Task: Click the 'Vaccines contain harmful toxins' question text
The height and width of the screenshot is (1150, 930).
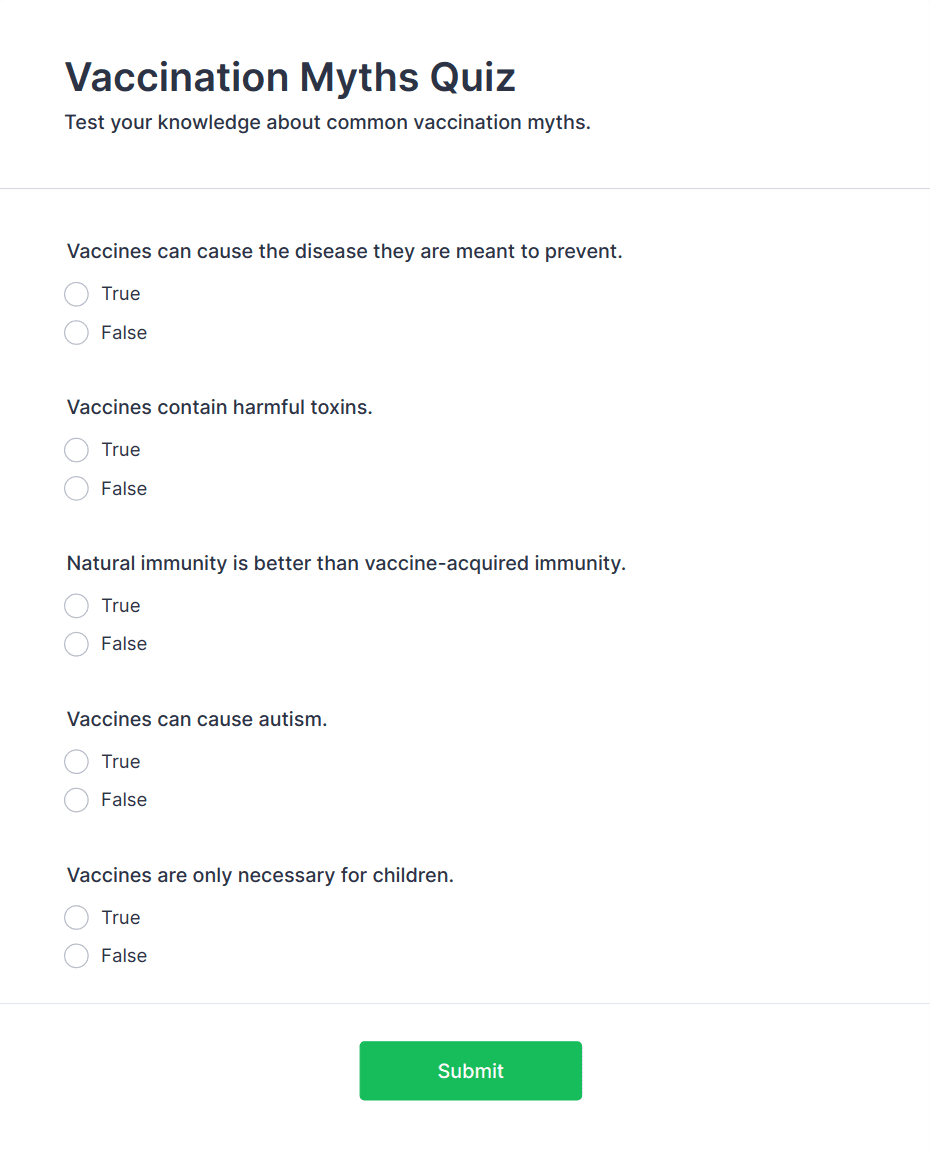Action: 219,407
